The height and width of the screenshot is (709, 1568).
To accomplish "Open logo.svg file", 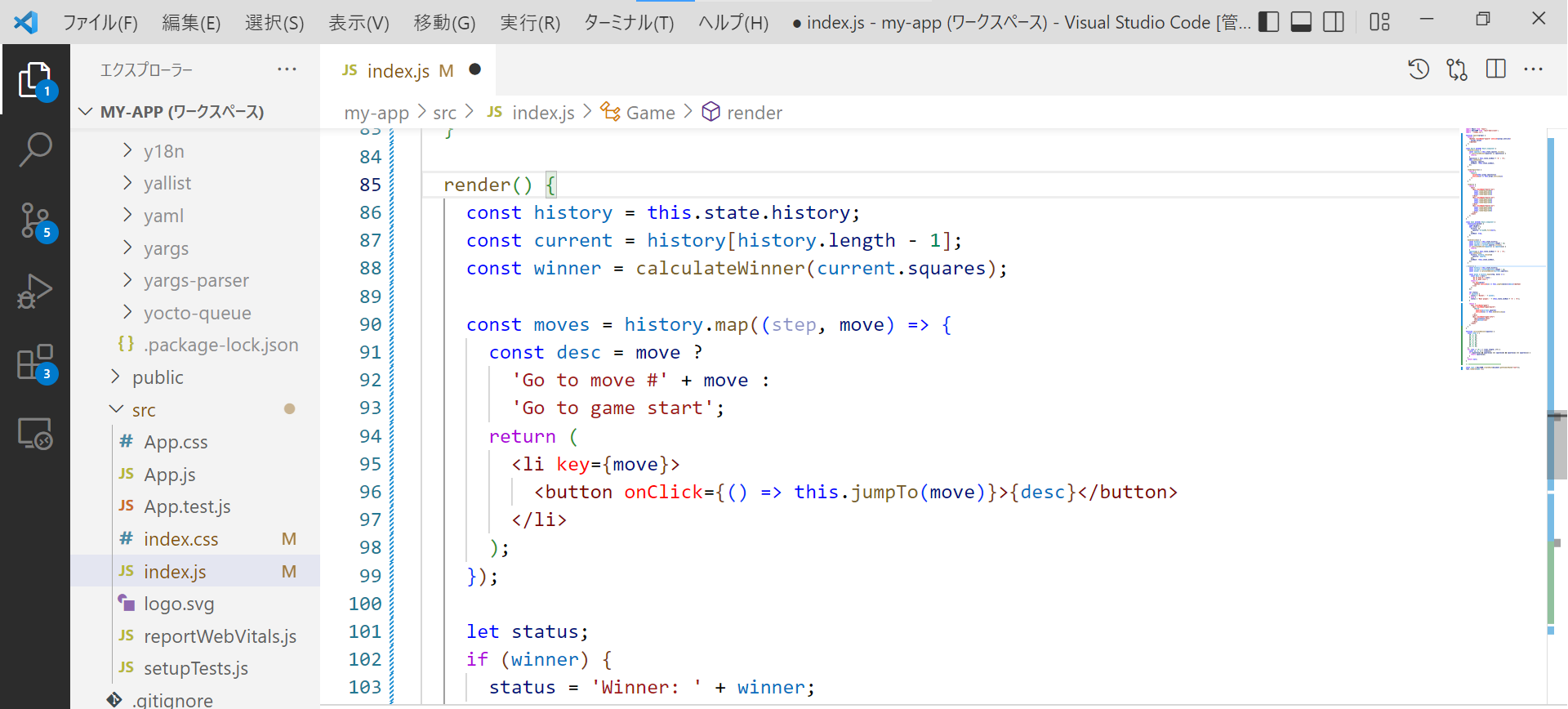I will [196, 604].
